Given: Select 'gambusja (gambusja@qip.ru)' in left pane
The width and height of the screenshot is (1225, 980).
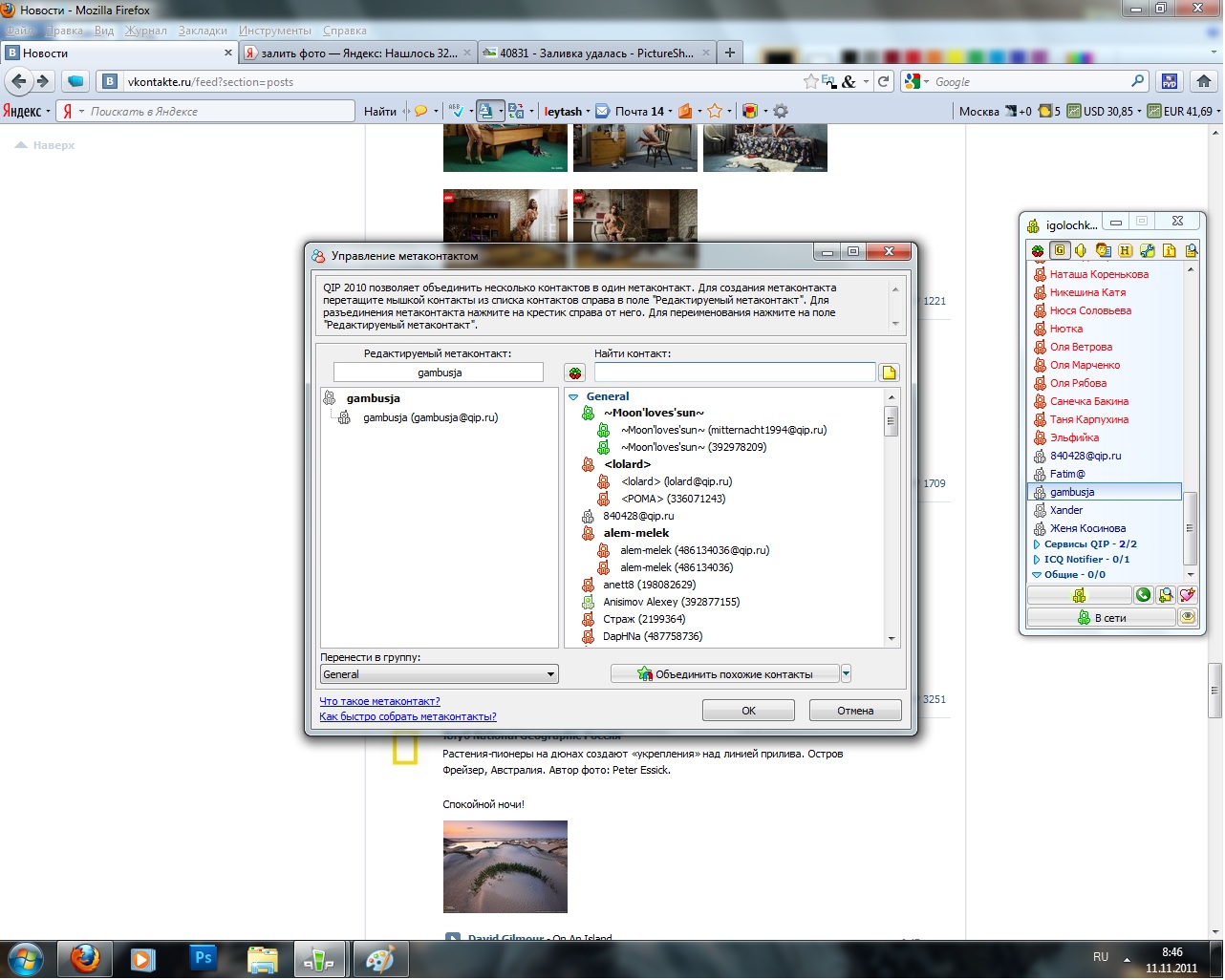Looking at the screenshot, I should (x=430, y=417).
